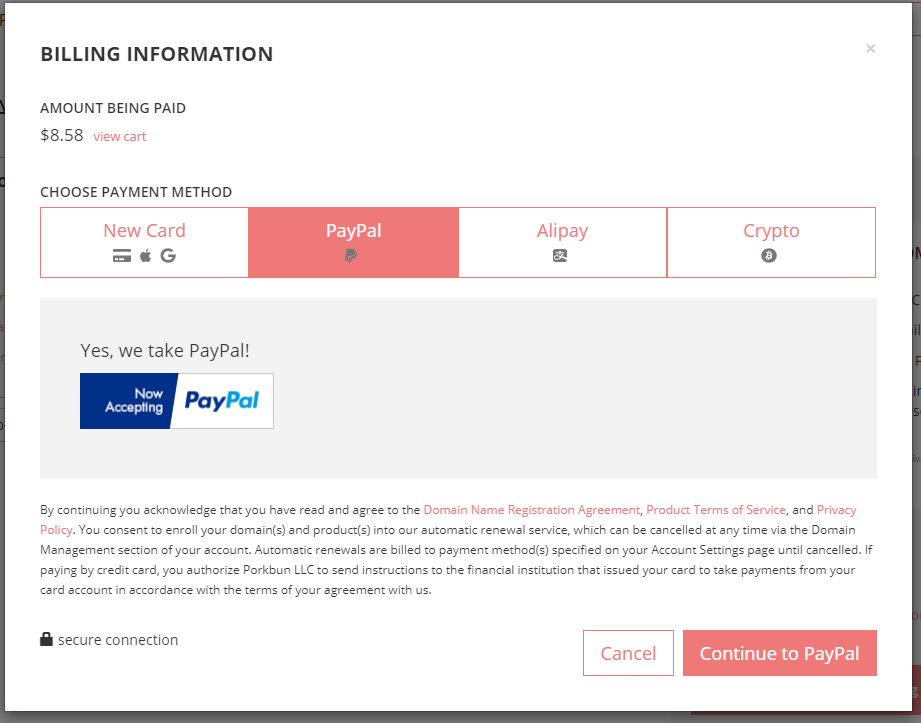The width and height of the screenshot is (921, 723).
Task: Select the PayPal payment tab
Action: [354, 242]
